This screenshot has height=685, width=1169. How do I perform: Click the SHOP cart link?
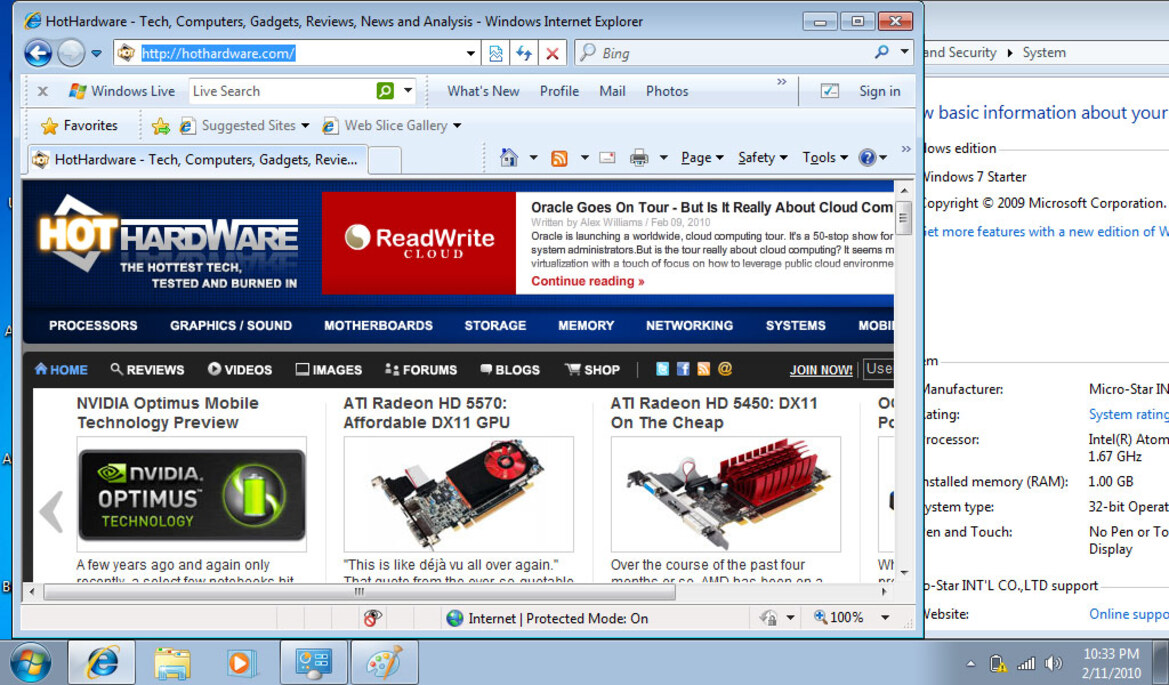coord(593,370)
